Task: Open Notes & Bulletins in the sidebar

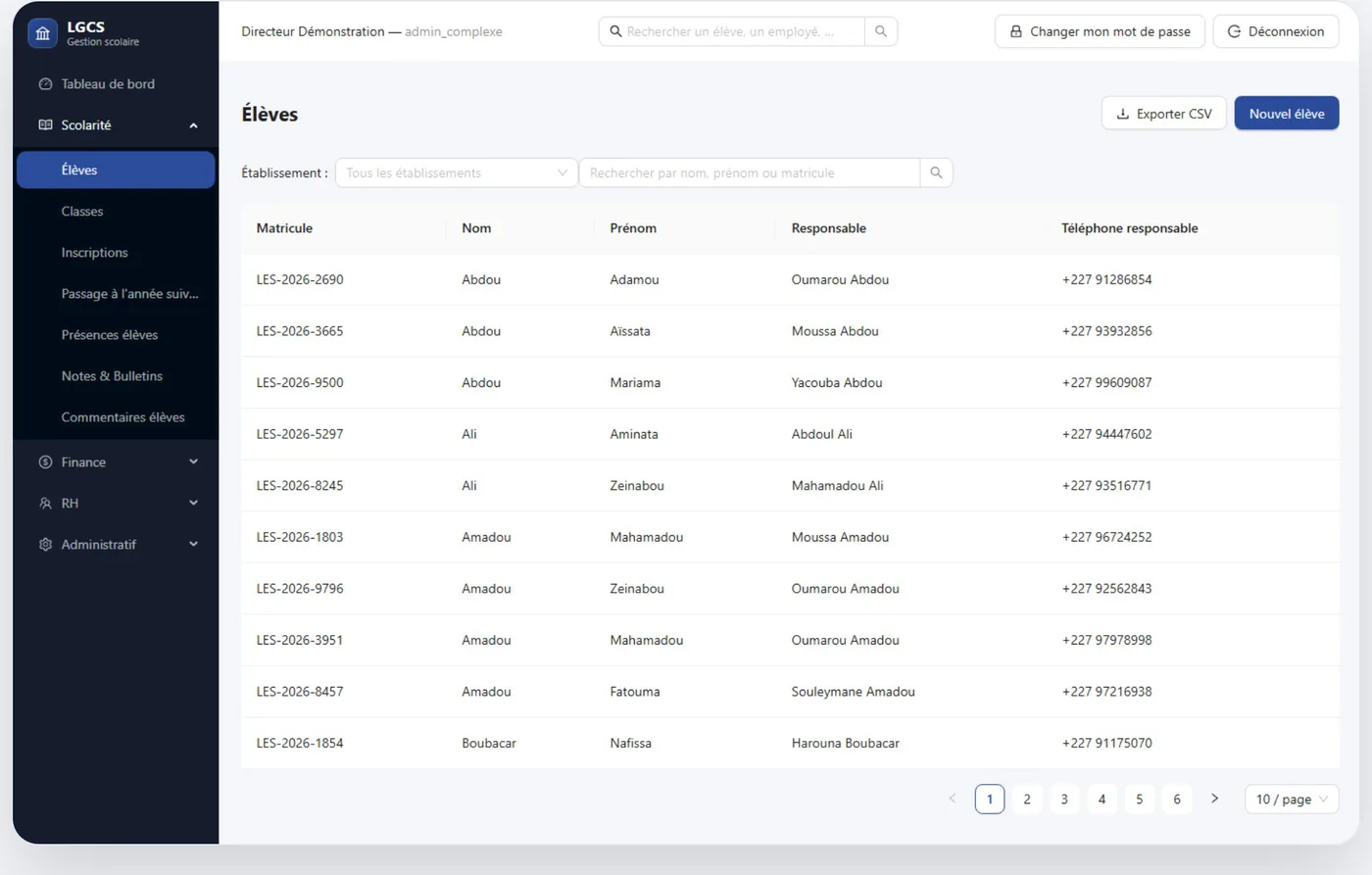Action: tap(116, 376)
